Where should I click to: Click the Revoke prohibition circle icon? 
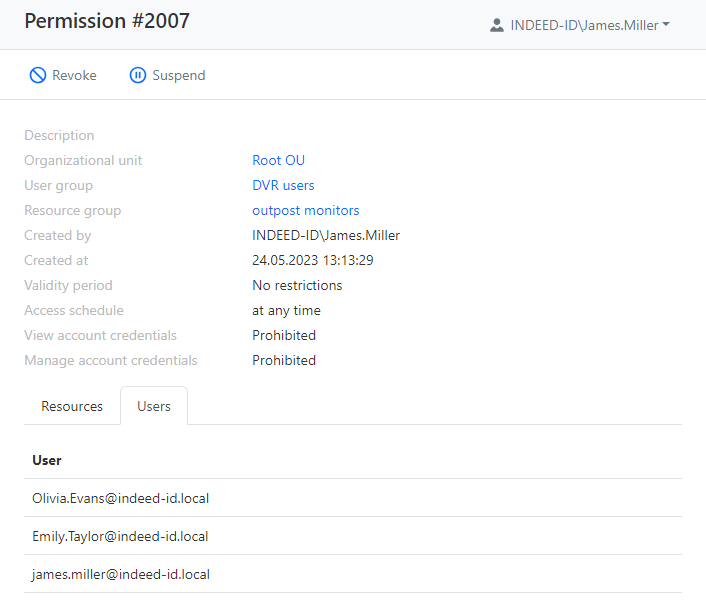[x=38, y=75]
